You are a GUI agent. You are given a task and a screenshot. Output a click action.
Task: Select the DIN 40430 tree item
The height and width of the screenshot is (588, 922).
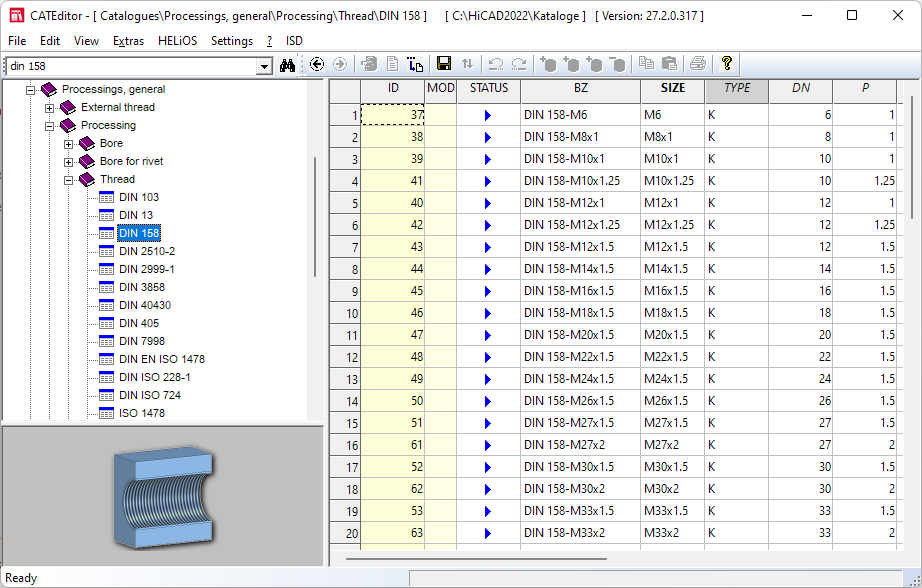(x=145, y=305)
